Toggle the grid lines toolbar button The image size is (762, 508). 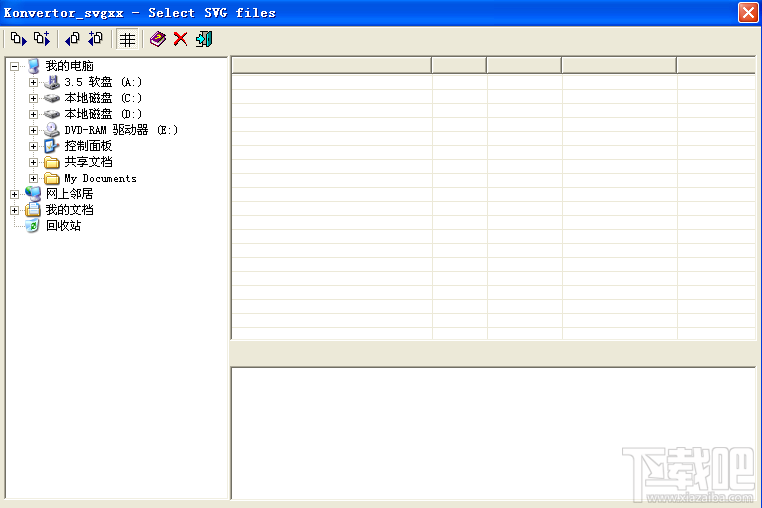click(127, 39)
